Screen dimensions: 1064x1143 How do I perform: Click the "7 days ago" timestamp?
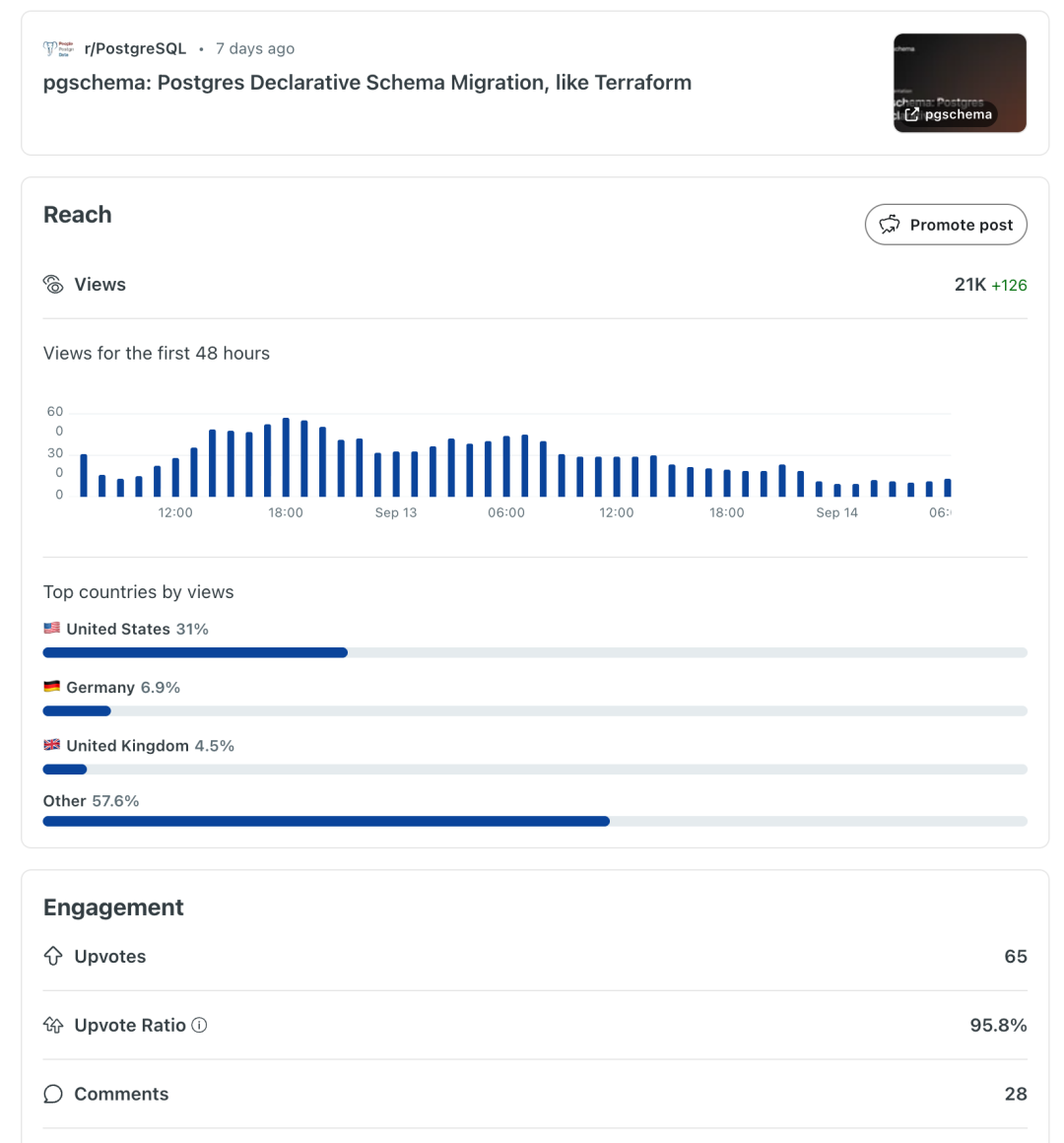(255, 49)
